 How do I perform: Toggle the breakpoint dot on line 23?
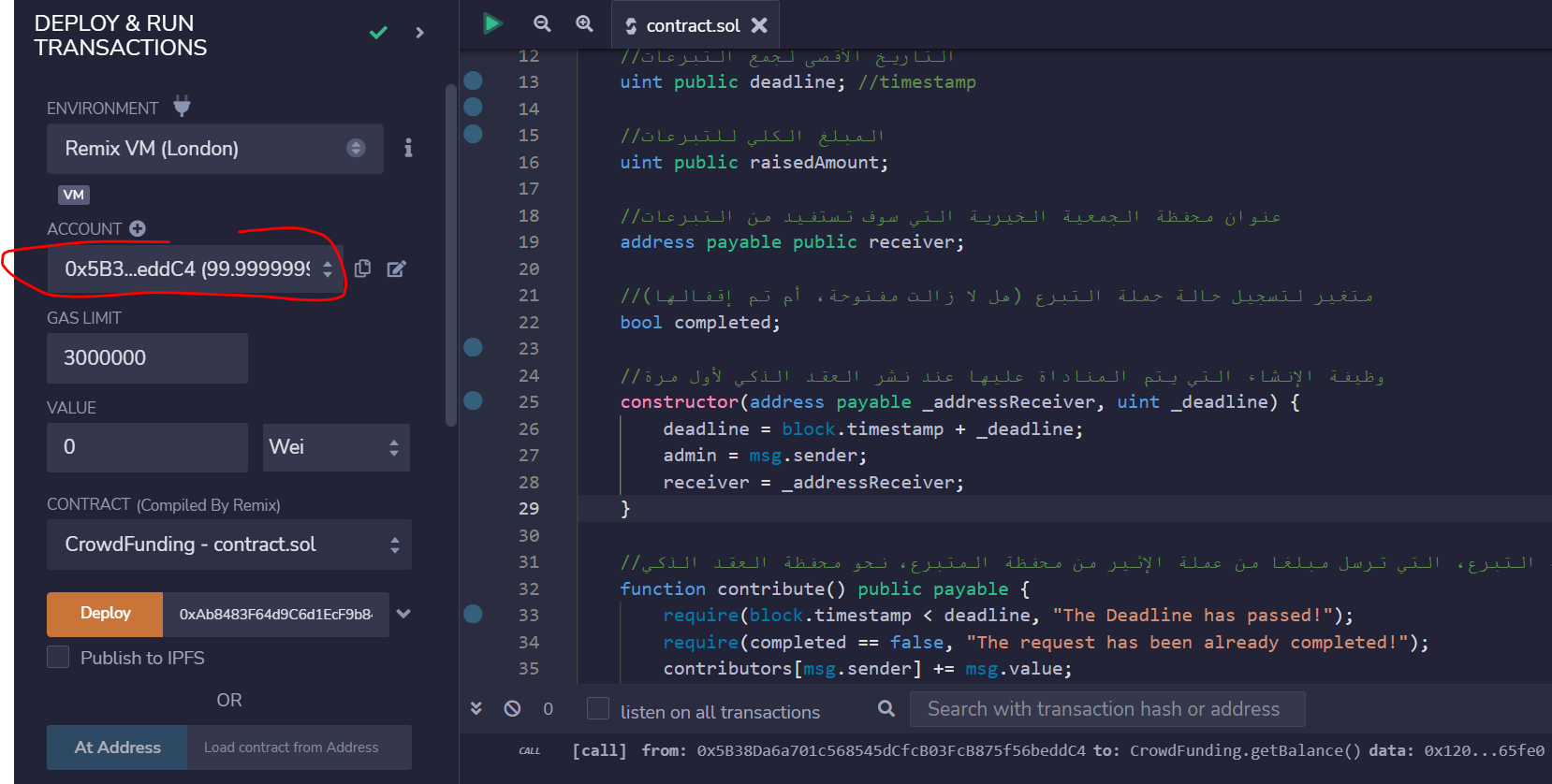pos(474,347)
